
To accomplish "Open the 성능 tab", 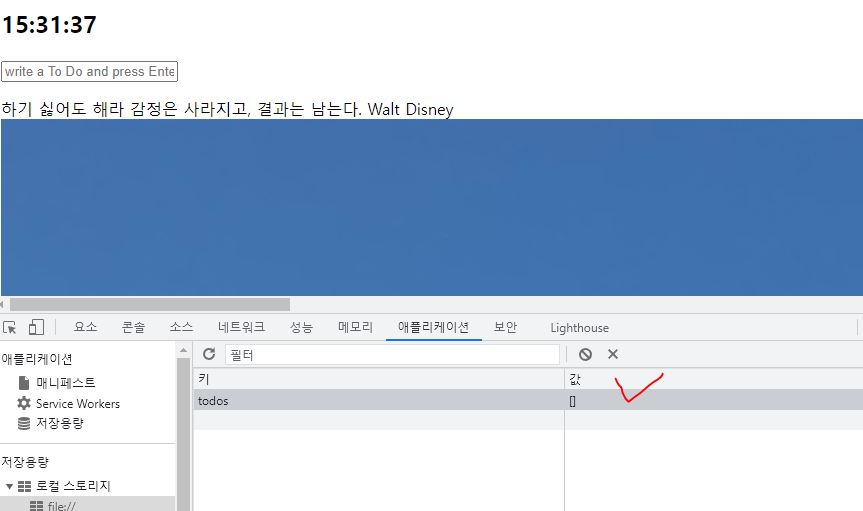I will pyautogui.click(x=301, y=327).
